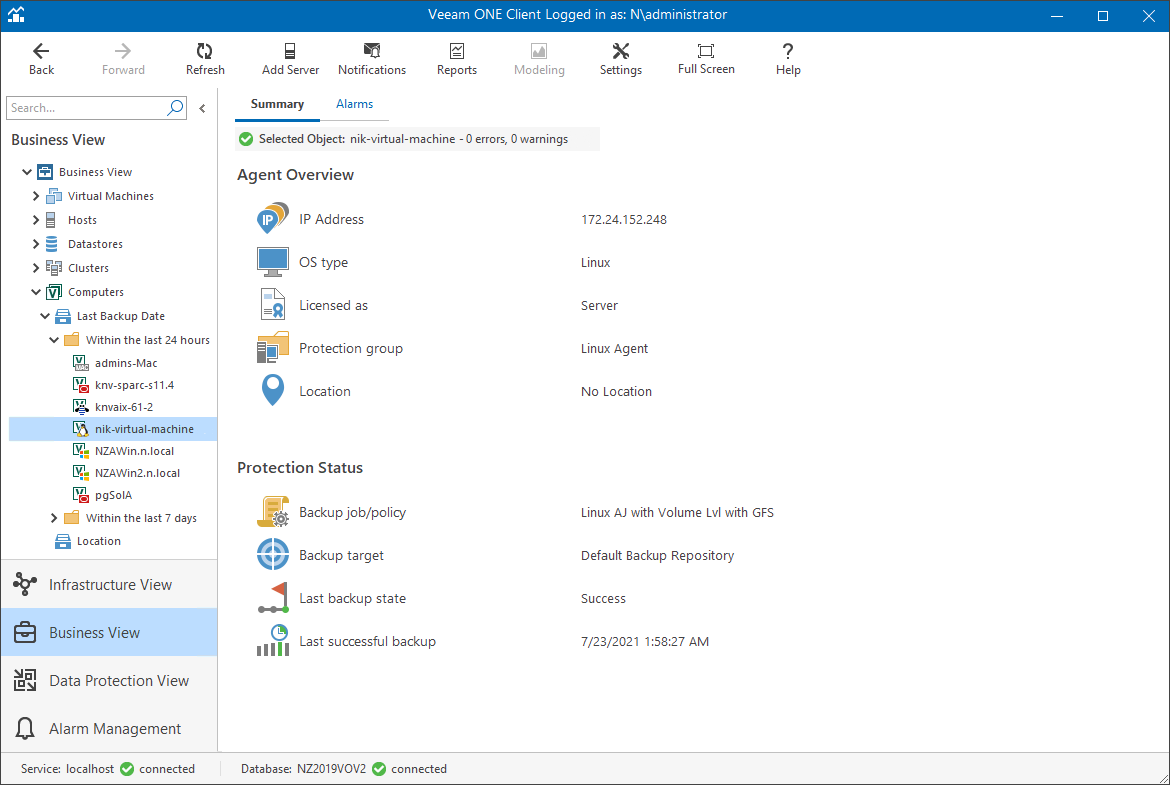Click the Backup target icon

(272, 554)
